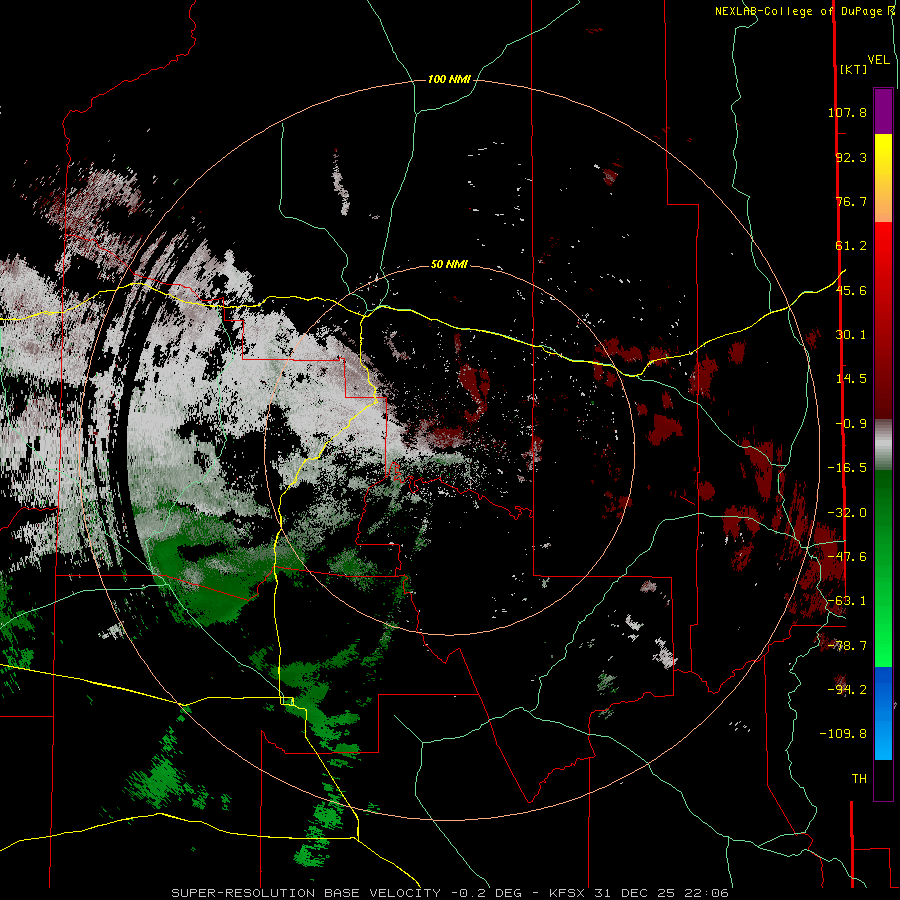Click the TH label on the legend

[859, 779]
